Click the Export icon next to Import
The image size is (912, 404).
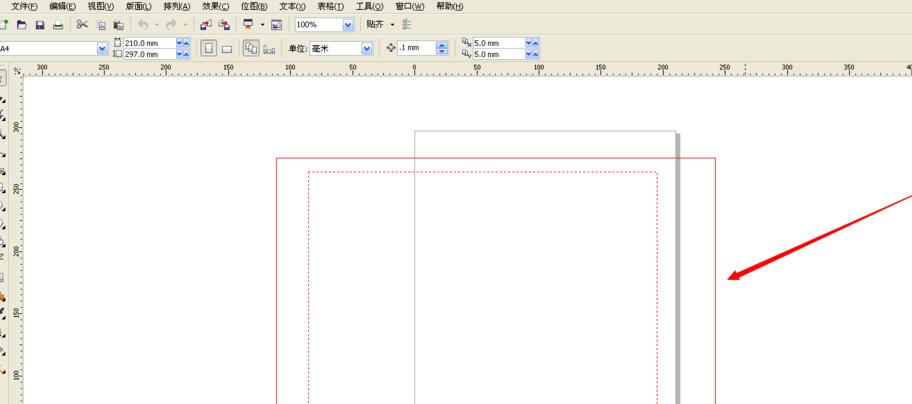click(x=223, y=24)
